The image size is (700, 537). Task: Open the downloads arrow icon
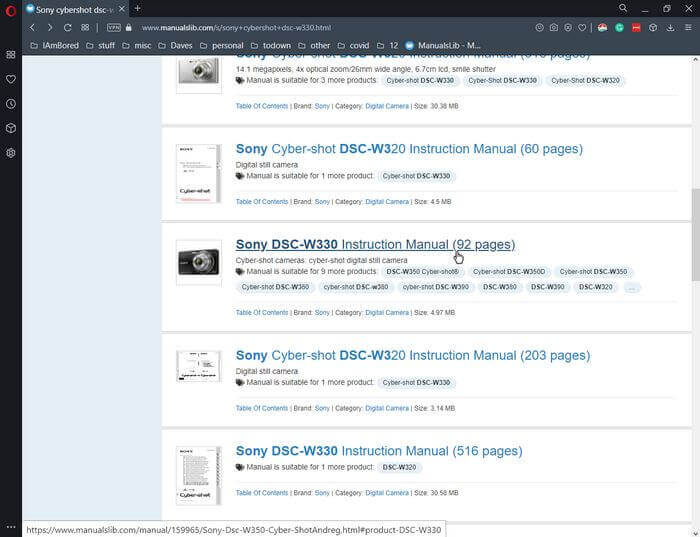click(670, 28)
